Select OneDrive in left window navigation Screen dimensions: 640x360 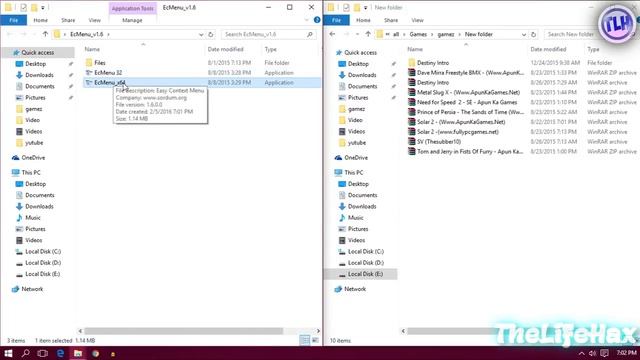click(x=33, y=158)
